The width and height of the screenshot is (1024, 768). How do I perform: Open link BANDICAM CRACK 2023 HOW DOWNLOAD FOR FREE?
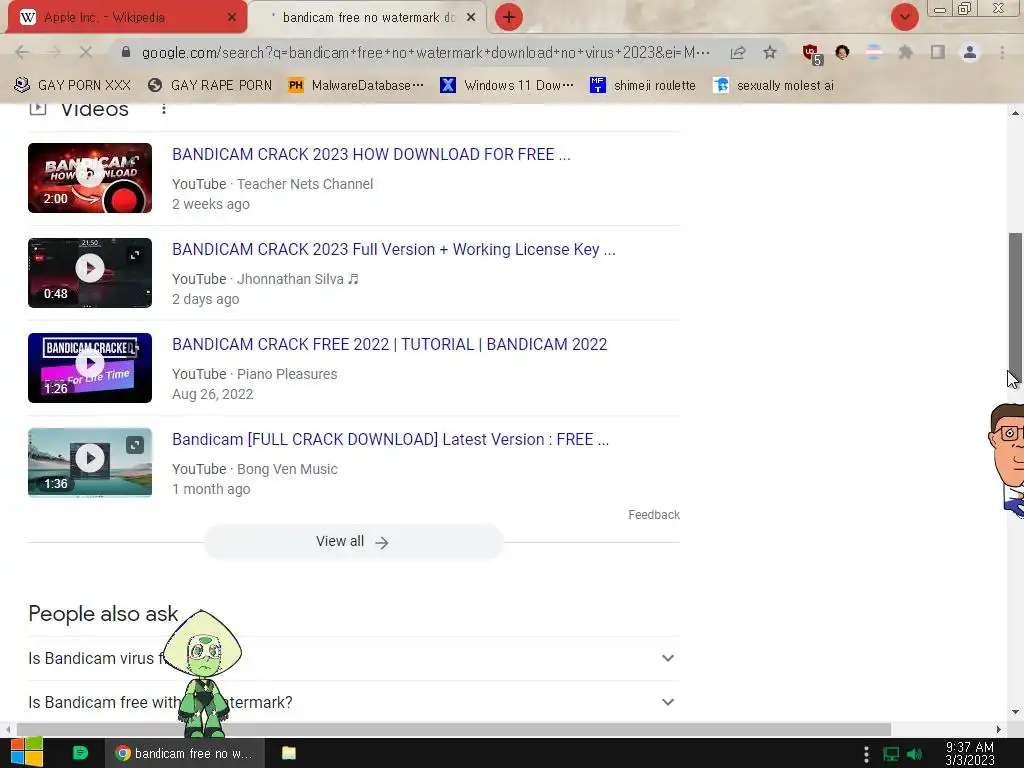click(x=371, y=155)
